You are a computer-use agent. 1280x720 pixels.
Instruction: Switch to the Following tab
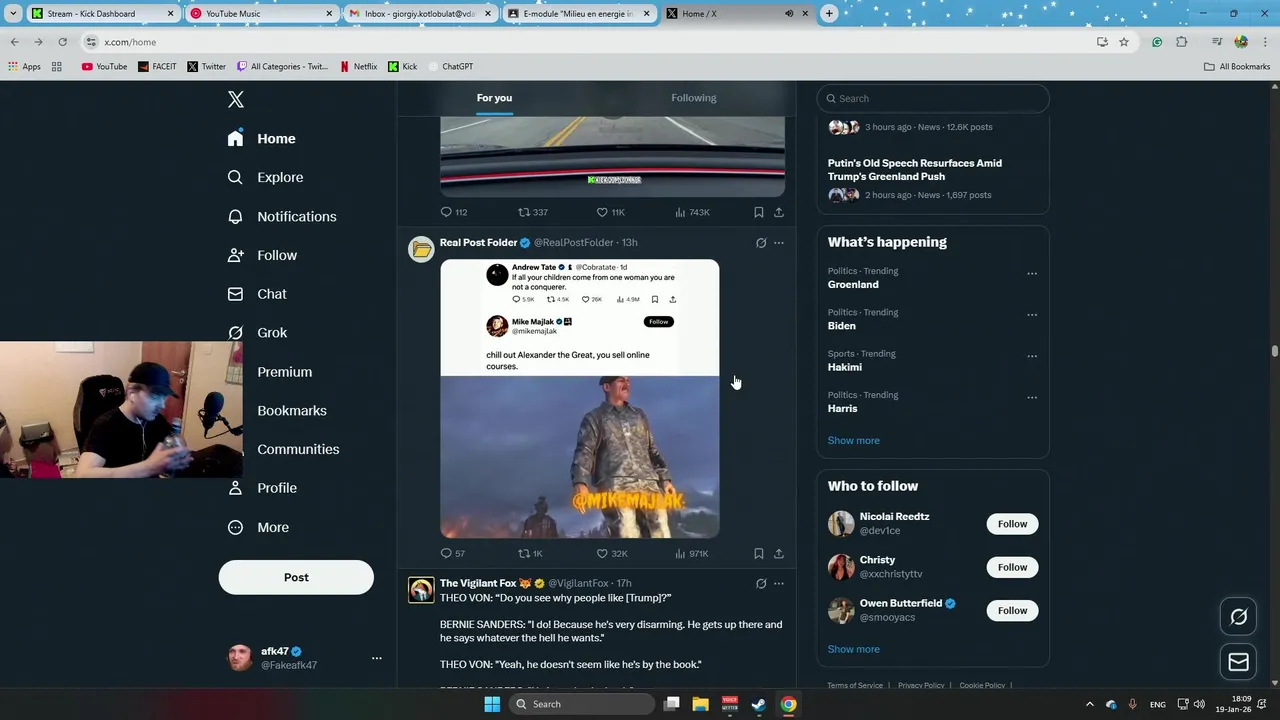(x=694, y=98)
